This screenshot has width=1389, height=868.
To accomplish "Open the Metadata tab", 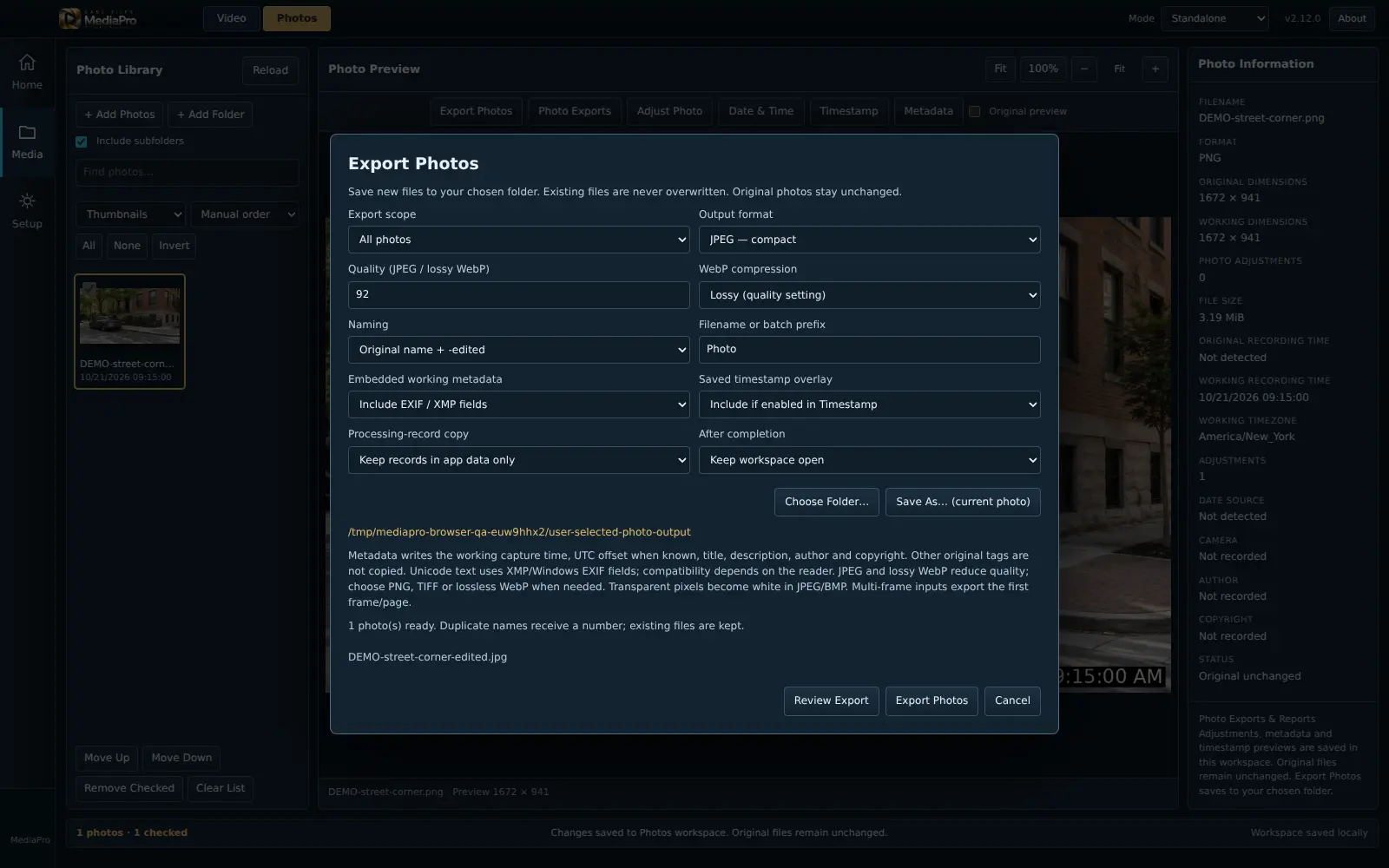I will pos(928,111).
